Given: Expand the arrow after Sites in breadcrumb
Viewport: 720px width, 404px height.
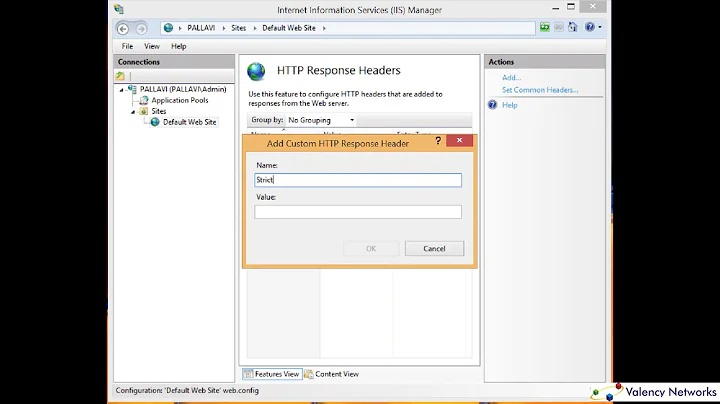Looking at the screenshot, I should 255,28.
